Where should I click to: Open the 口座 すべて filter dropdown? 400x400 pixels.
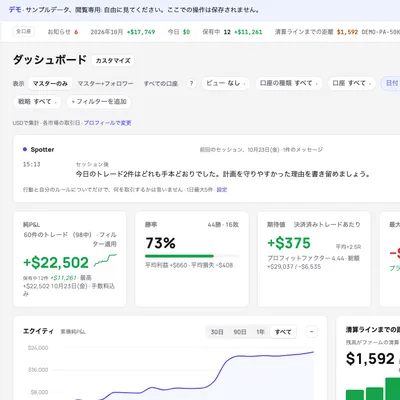tap(352, 83)
